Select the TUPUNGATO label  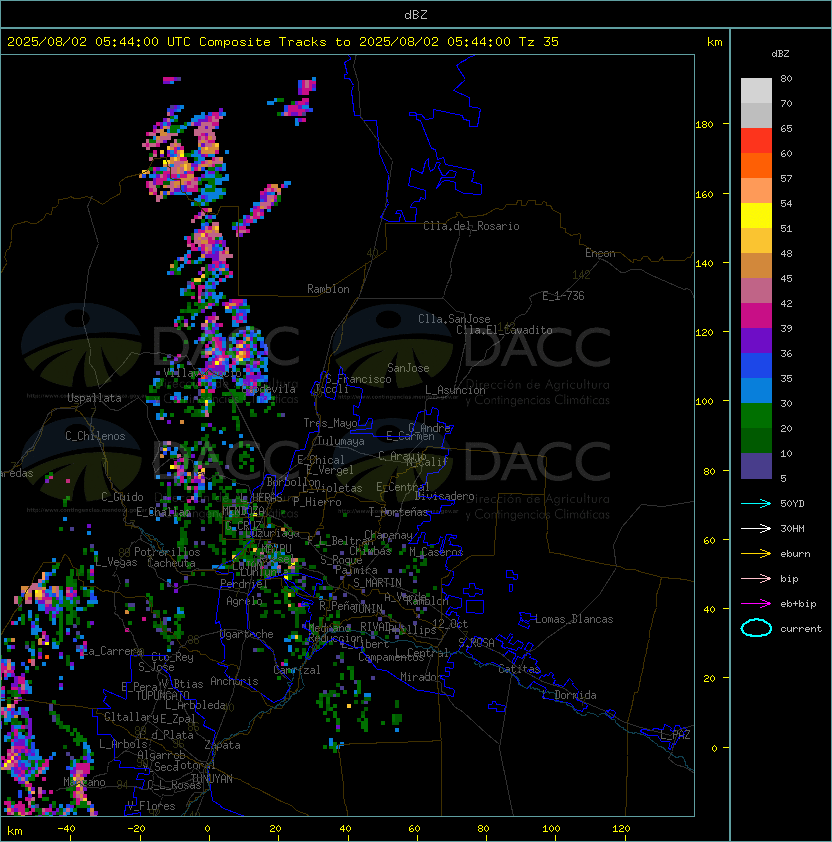point(163,696)
